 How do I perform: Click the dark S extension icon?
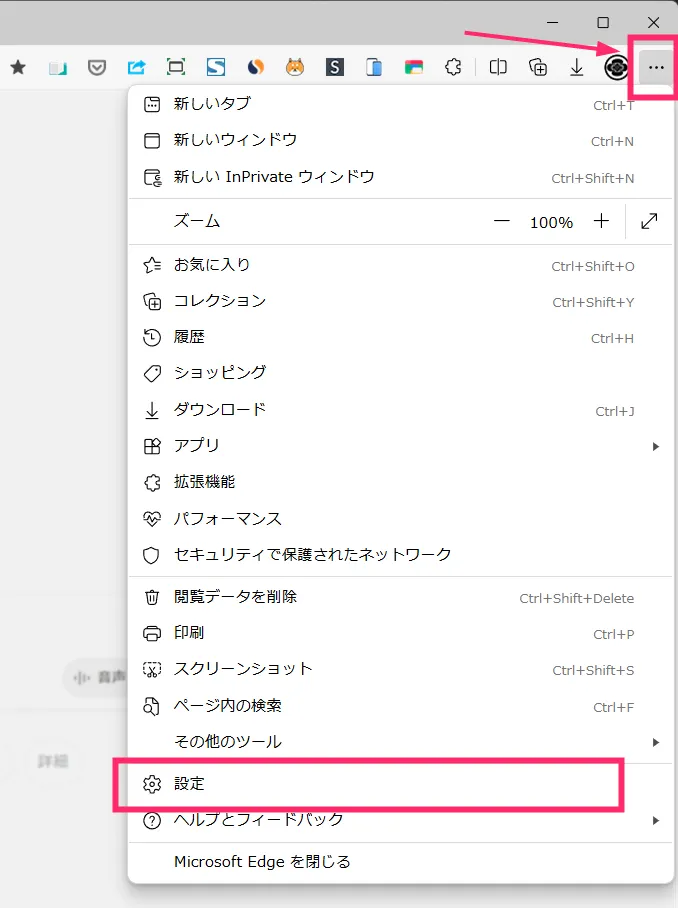(335, 67)
